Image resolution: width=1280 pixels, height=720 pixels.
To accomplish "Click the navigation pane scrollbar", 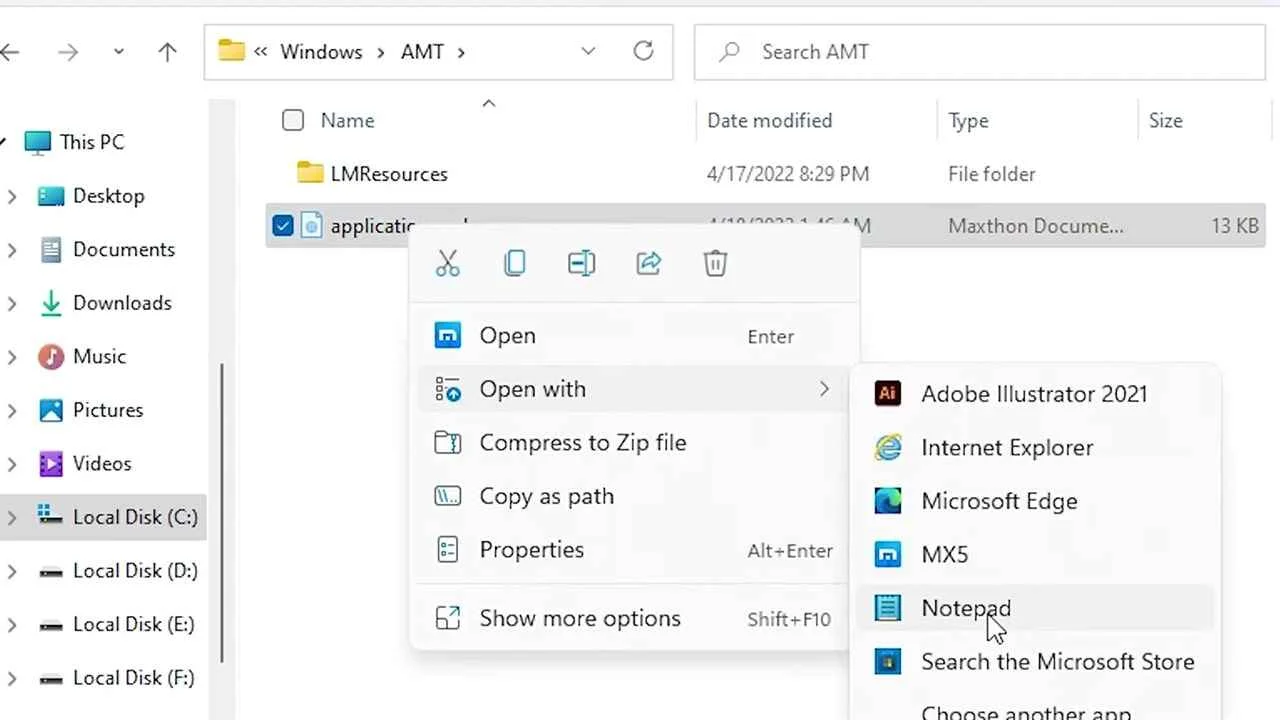I will (x=220, y=514).
